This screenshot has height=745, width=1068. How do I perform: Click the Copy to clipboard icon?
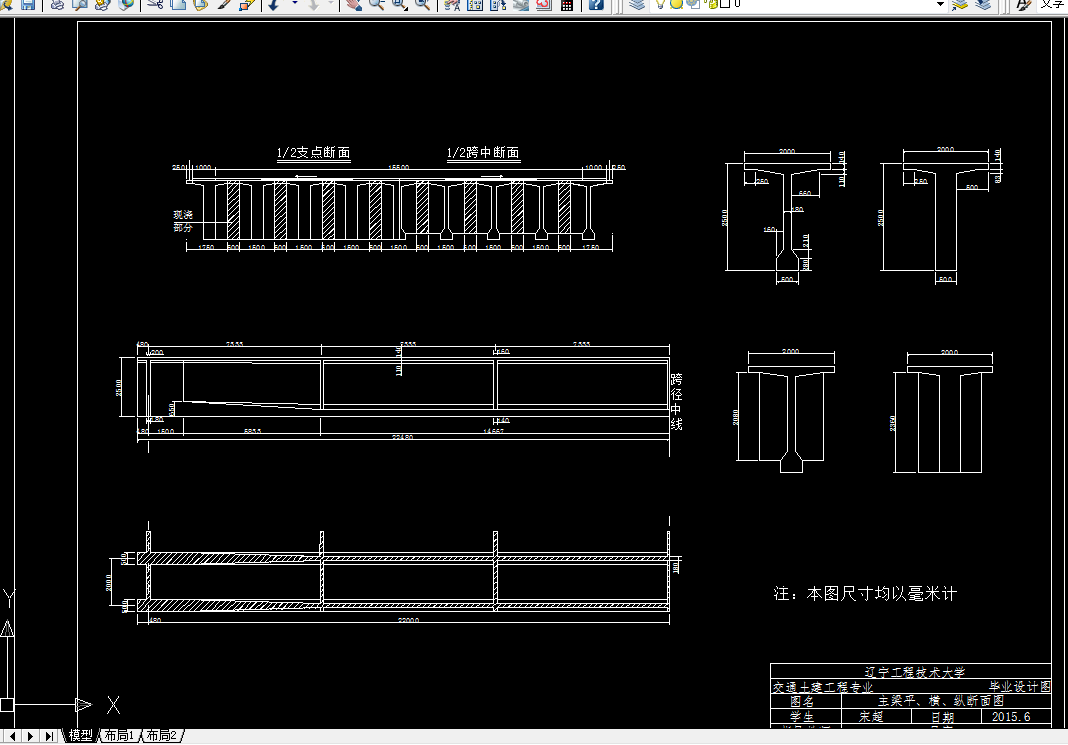(x=178, y=5)
